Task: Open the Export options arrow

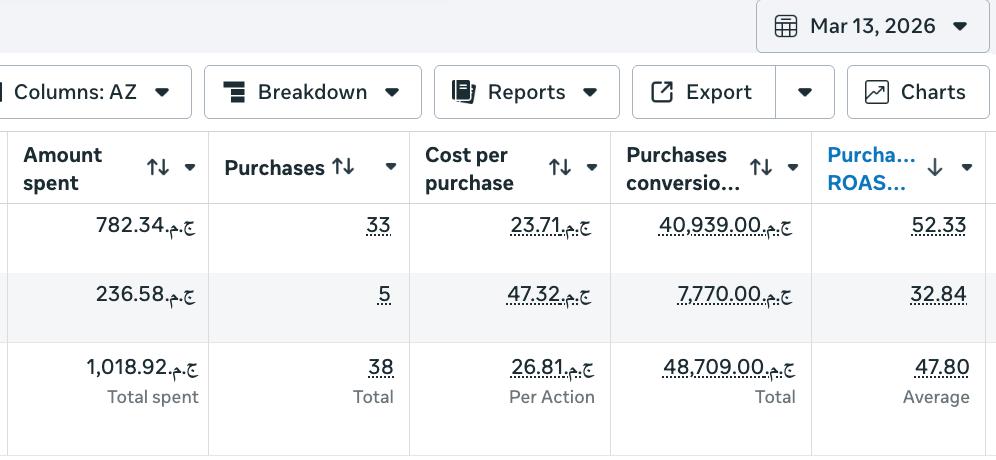Action: click(805, 92)
